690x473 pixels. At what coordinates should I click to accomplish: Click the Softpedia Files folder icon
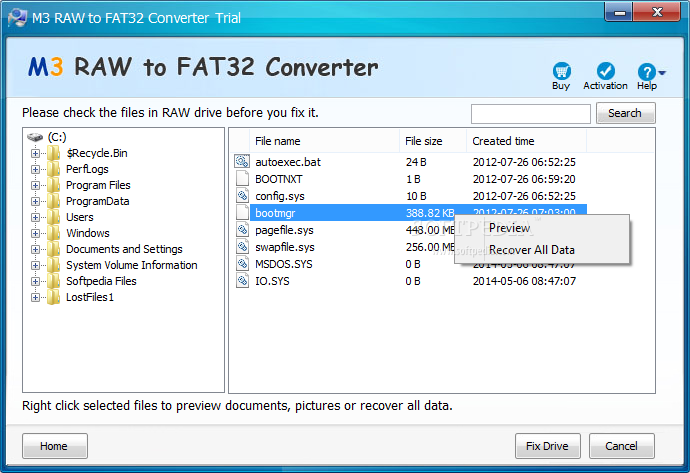(54, 281)
